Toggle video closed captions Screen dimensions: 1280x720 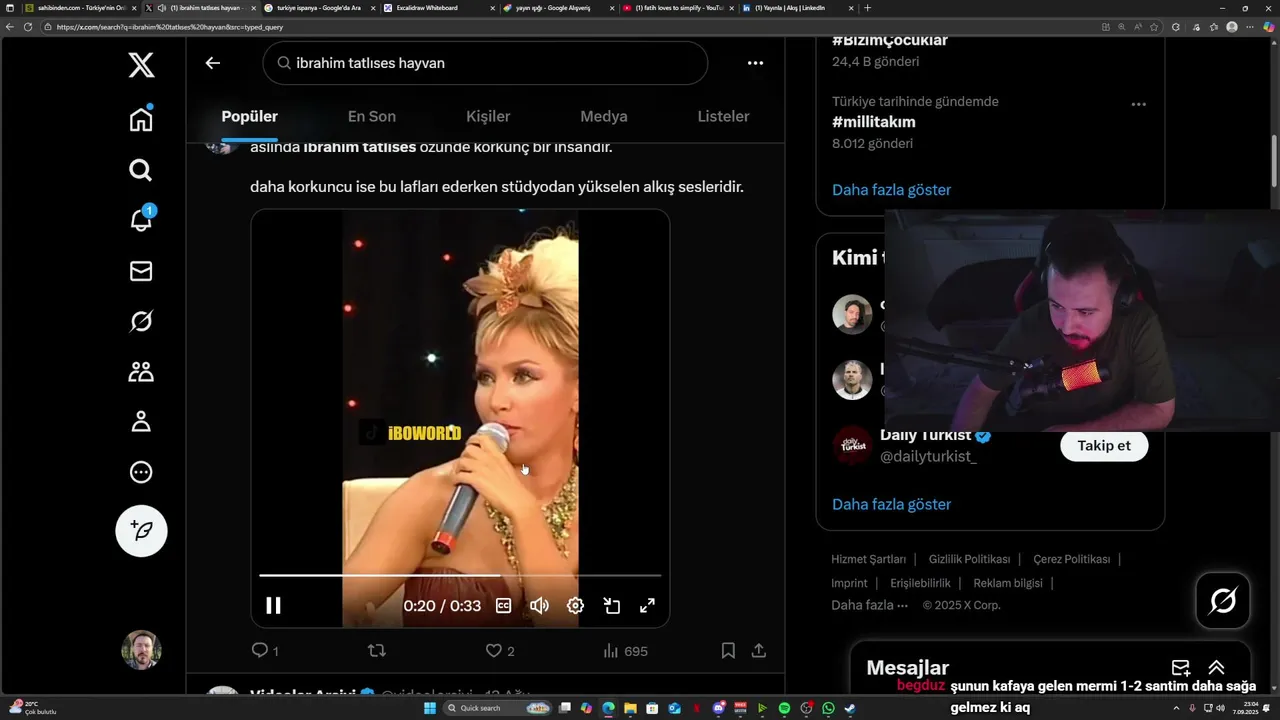pyautogui.click(x=504, y=605)
